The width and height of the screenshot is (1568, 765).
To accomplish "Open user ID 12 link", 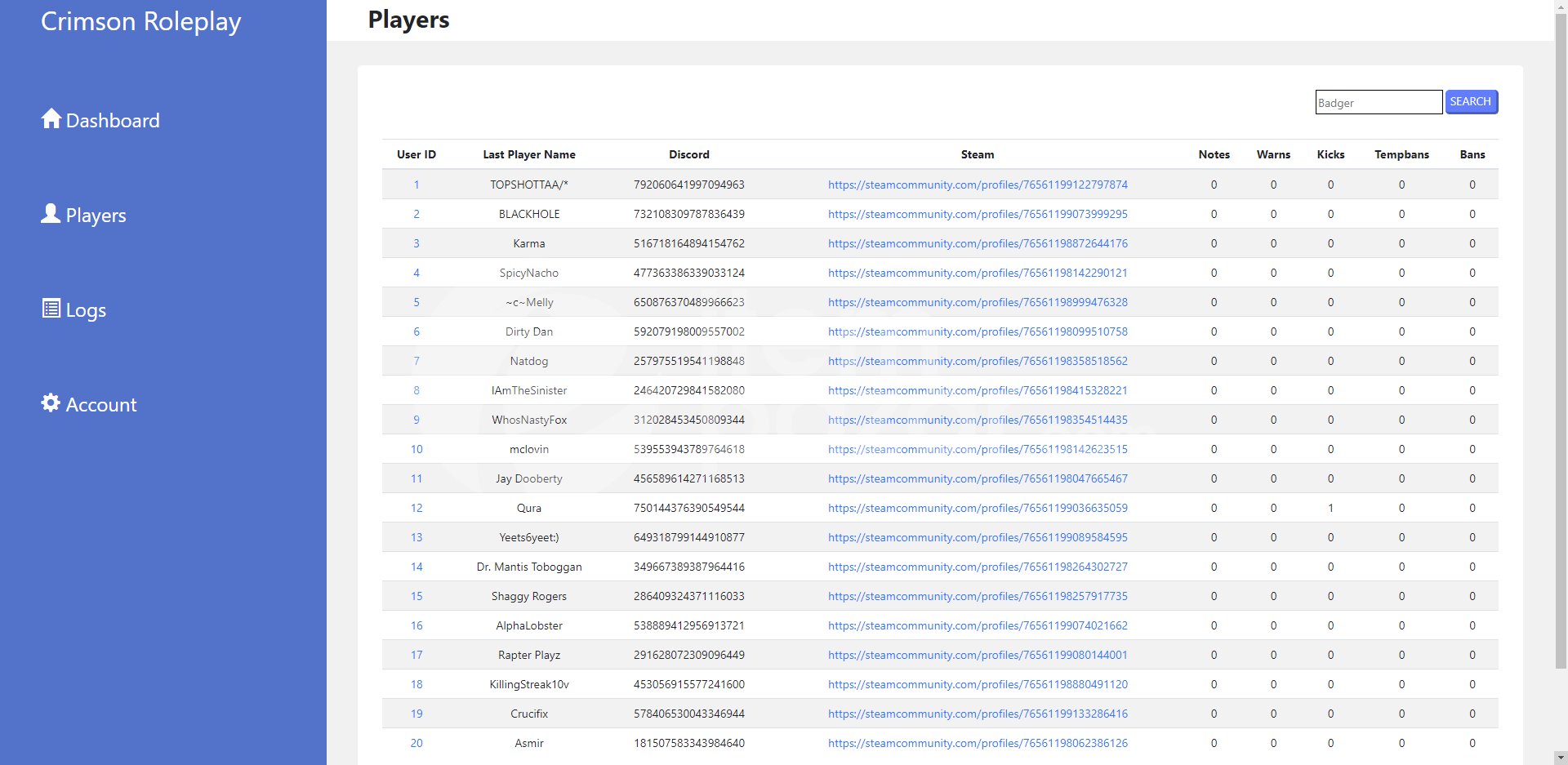I will tap(416, 508).
